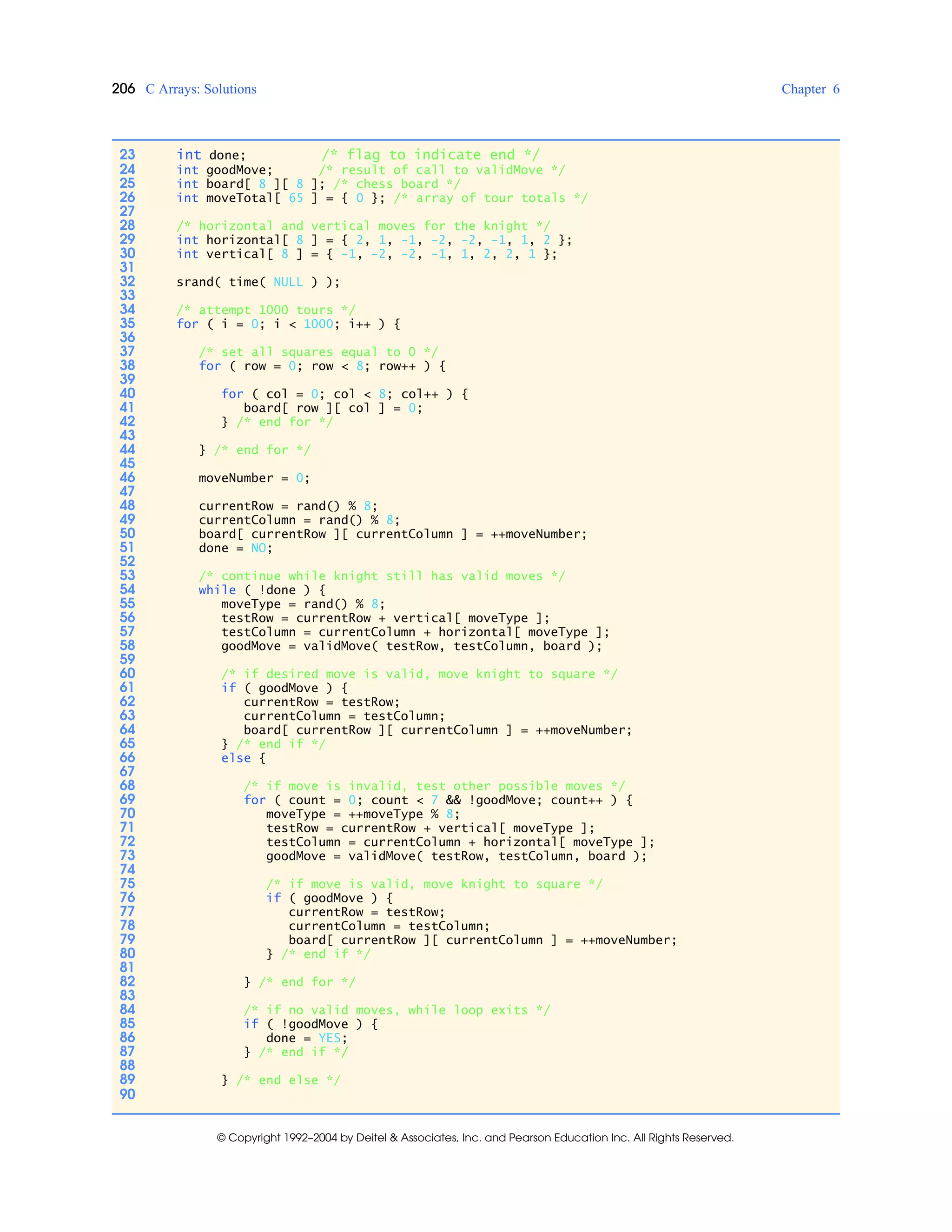Click page number 206 in the header
The width and height of the screenshot is (952, 1232).
click(x=123, y=88)
